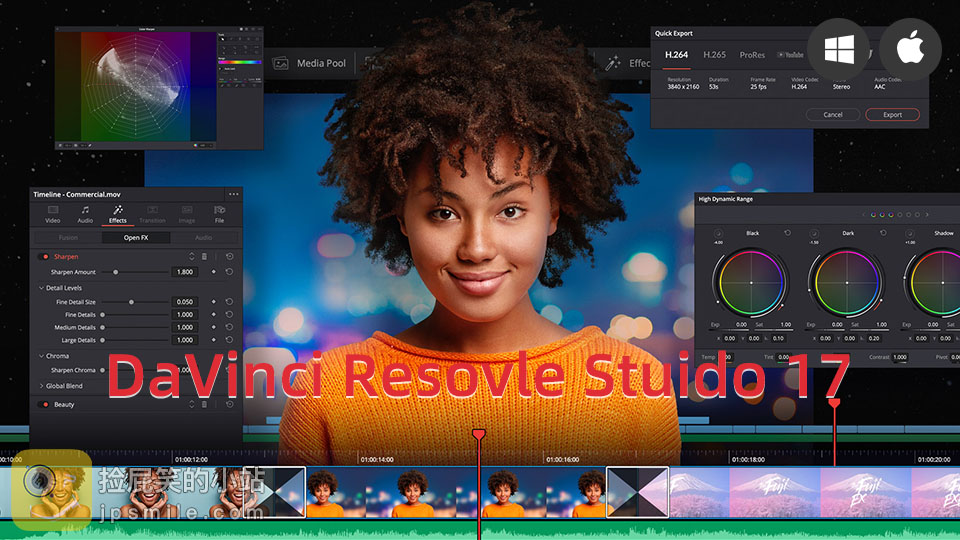Click the Effects magic wand toolbar icon
Image resolution: width=960 pixels, height=540 pixels.
tap(613, 62)
